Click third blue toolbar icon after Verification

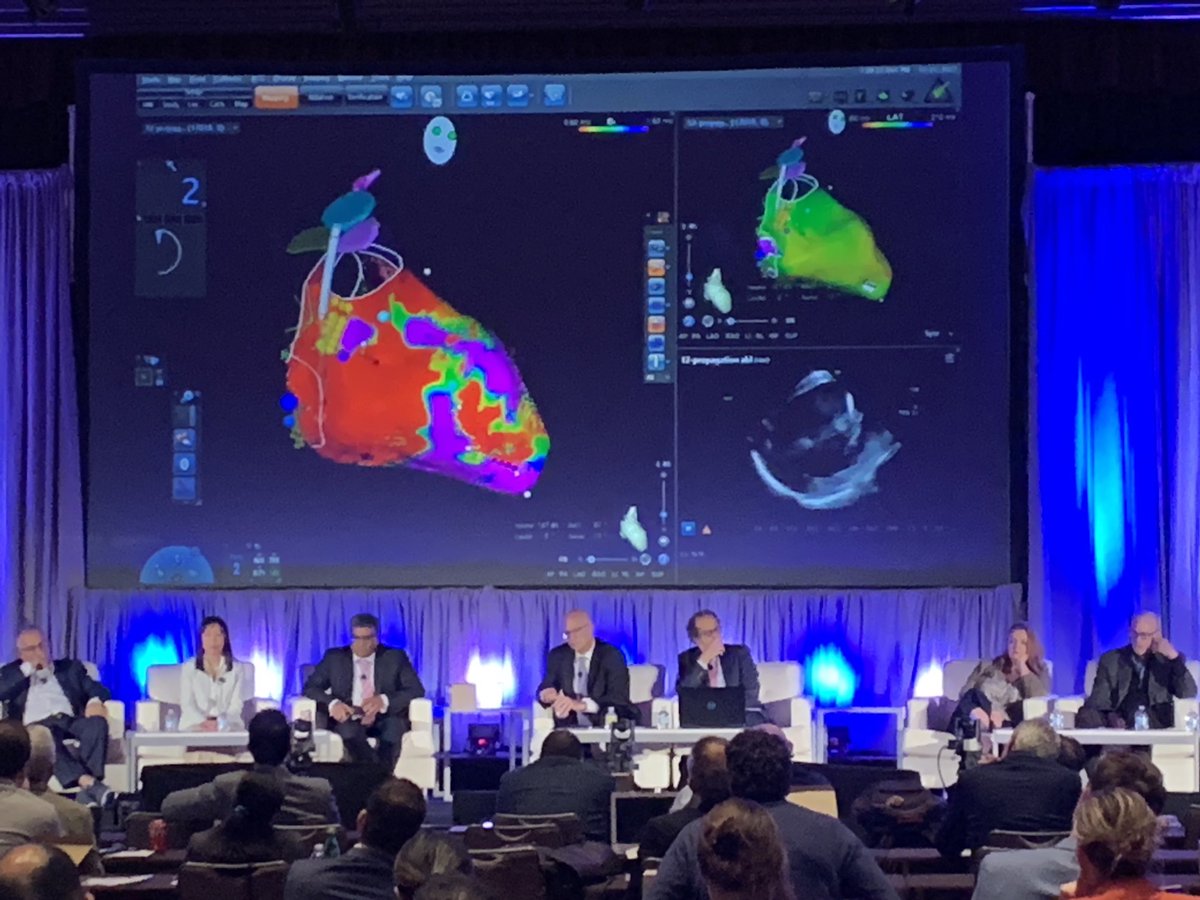pyautogui.click(x=467, y=96)
